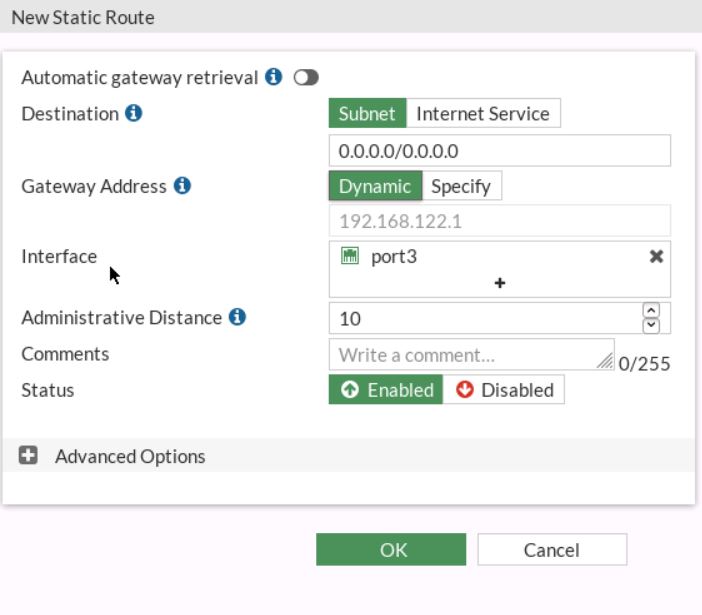The height and width of the screenshot is (615, 702).
Task: Choose Specify for Gateway Address
Action: click(461, 186)
